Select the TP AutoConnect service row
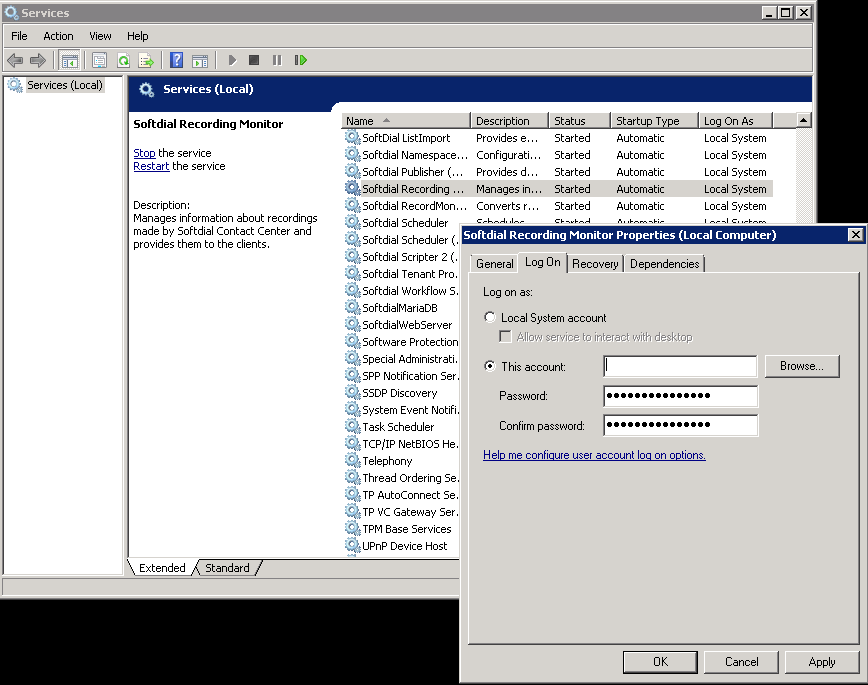 click(x=401, y=495)
